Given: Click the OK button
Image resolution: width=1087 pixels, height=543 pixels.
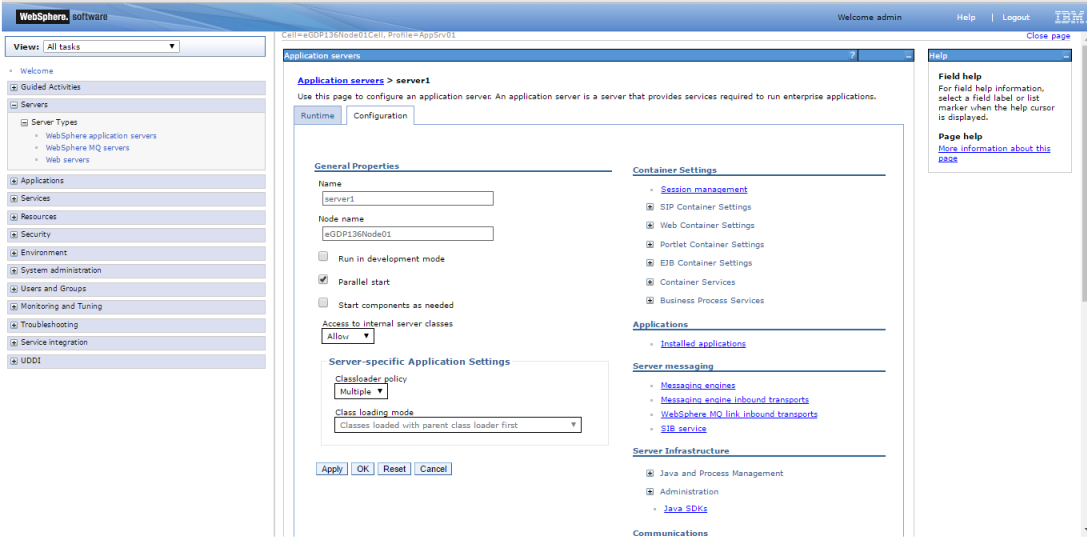Looking at the screenshot, I should (x=363, y=469).
